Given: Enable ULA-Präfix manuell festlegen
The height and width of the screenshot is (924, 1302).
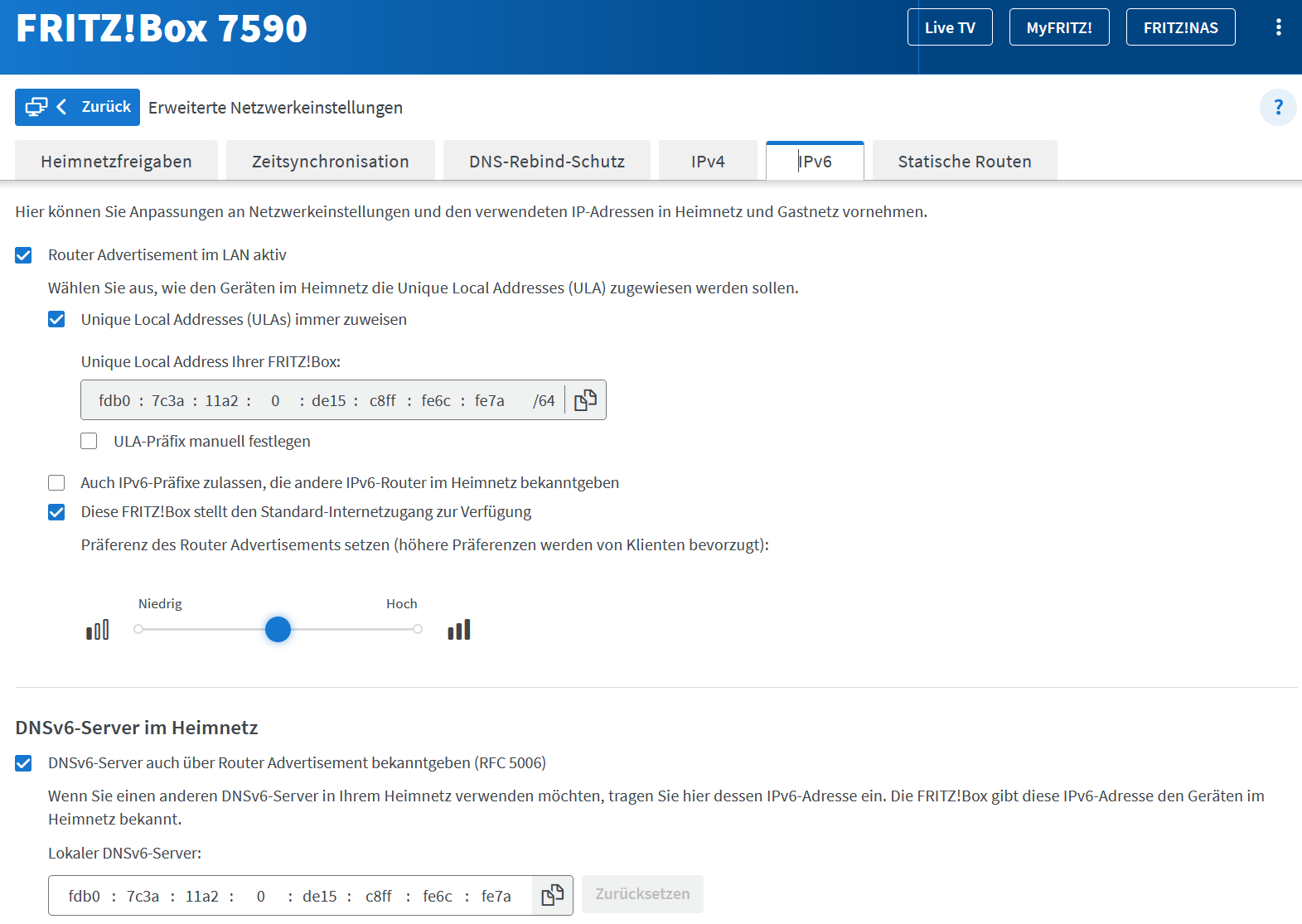Looking at the screenshot, I should 89,441.
